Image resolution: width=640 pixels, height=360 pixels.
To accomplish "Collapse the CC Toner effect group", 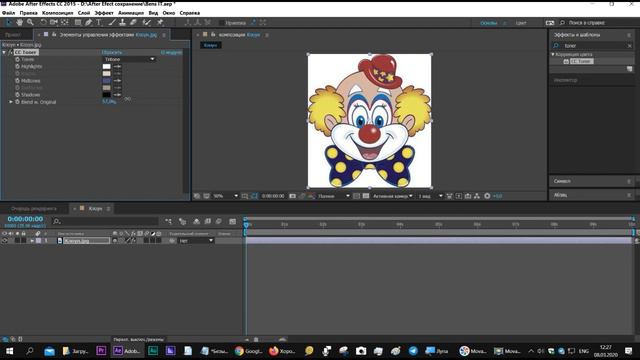I will pos(4,52).
